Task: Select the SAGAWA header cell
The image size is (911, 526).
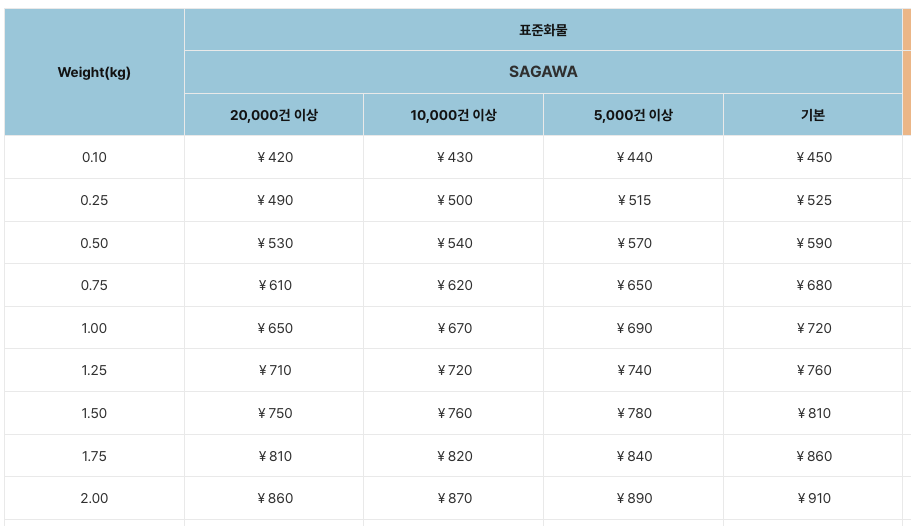Action: click(x=543, y=72)
